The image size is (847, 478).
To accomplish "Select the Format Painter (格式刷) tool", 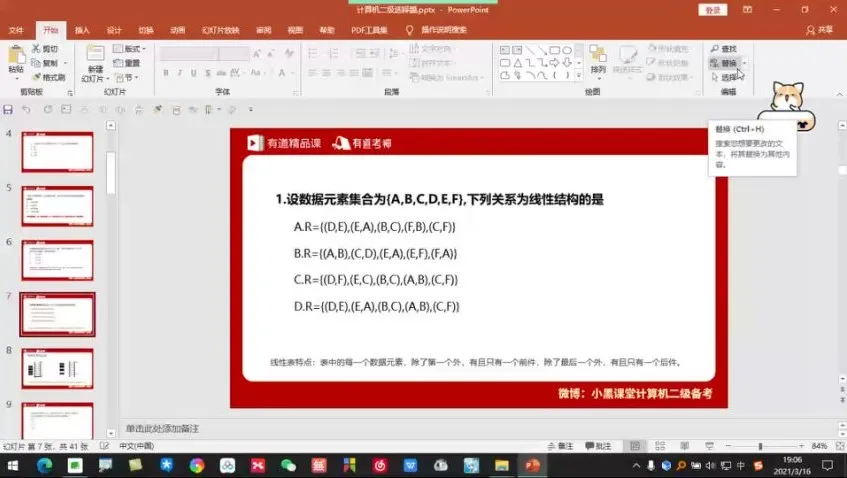I will (x=36, y=77).
